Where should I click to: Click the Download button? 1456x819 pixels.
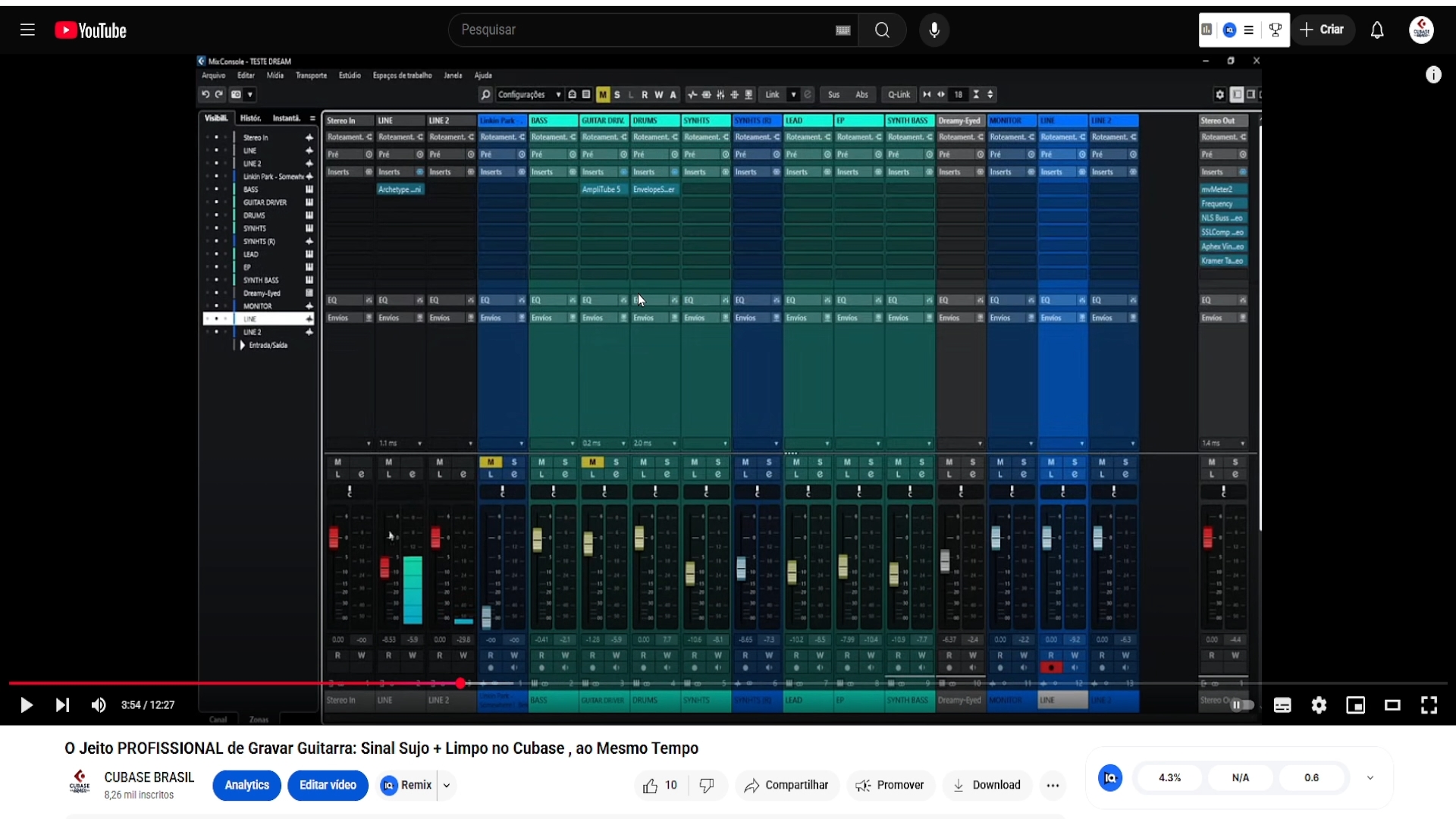point(987,786)
